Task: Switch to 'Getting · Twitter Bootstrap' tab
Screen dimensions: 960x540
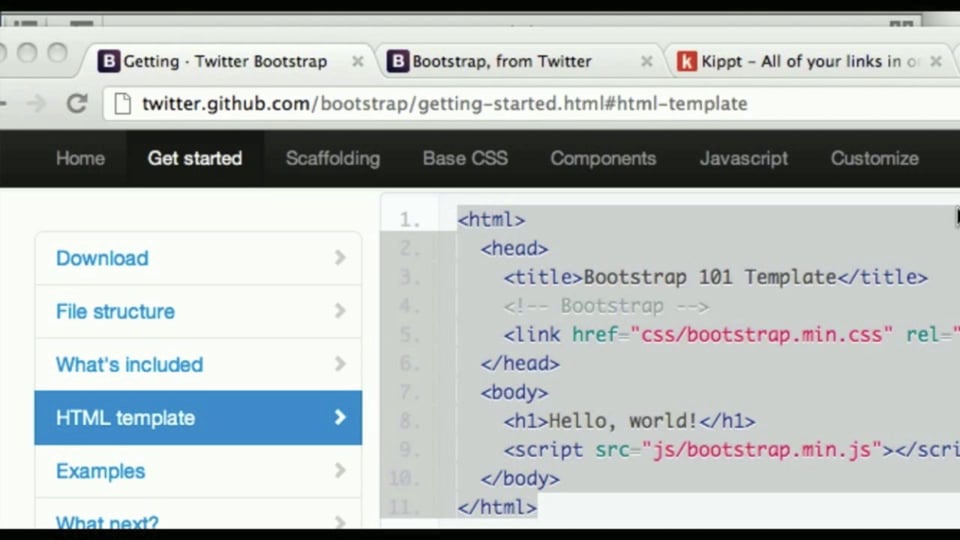Action: (x=227, y=61)
